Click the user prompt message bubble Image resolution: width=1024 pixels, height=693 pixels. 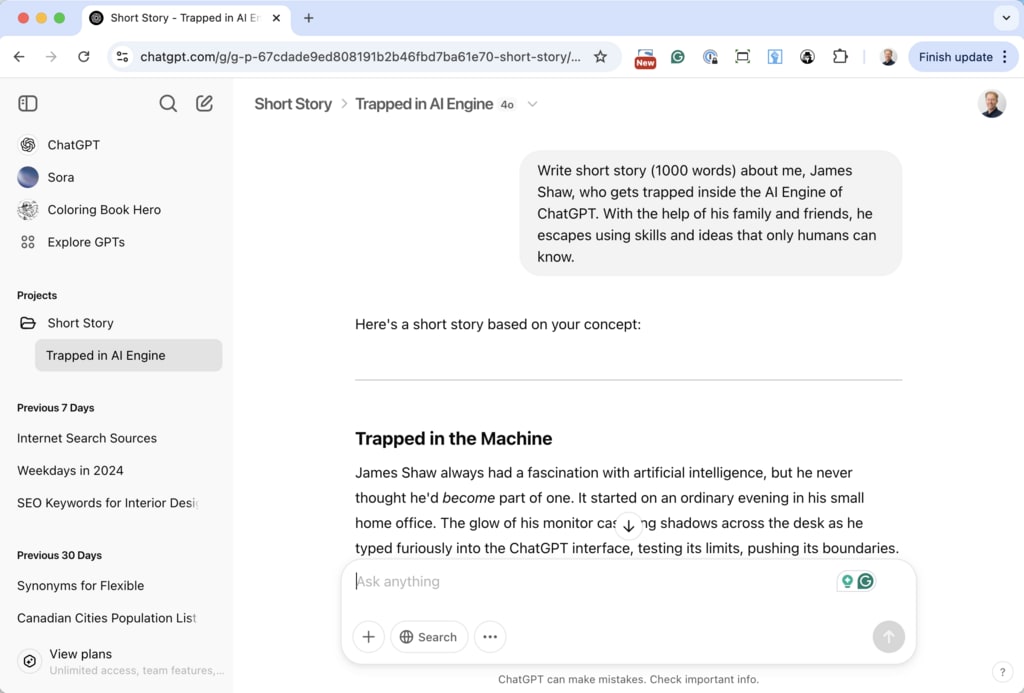(711, 214)
